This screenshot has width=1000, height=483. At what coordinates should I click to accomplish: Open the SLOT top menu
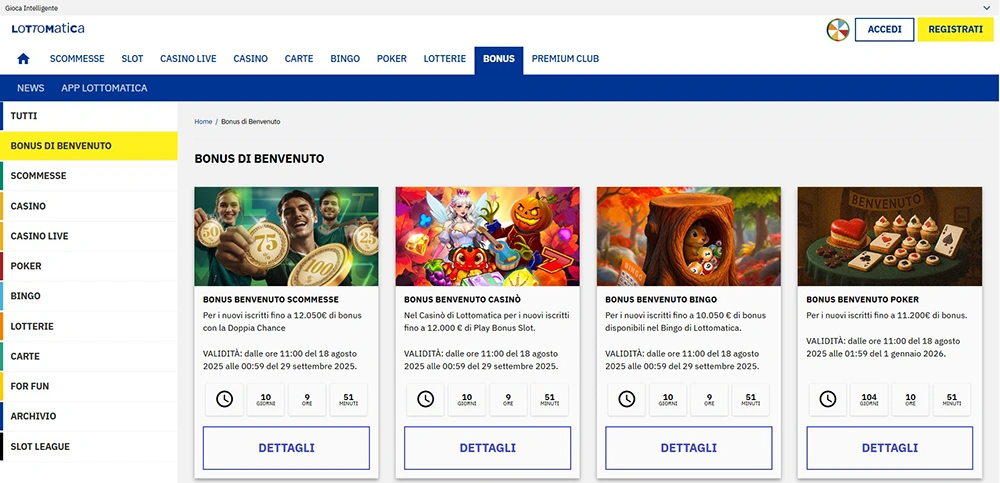tap(132, 59)
